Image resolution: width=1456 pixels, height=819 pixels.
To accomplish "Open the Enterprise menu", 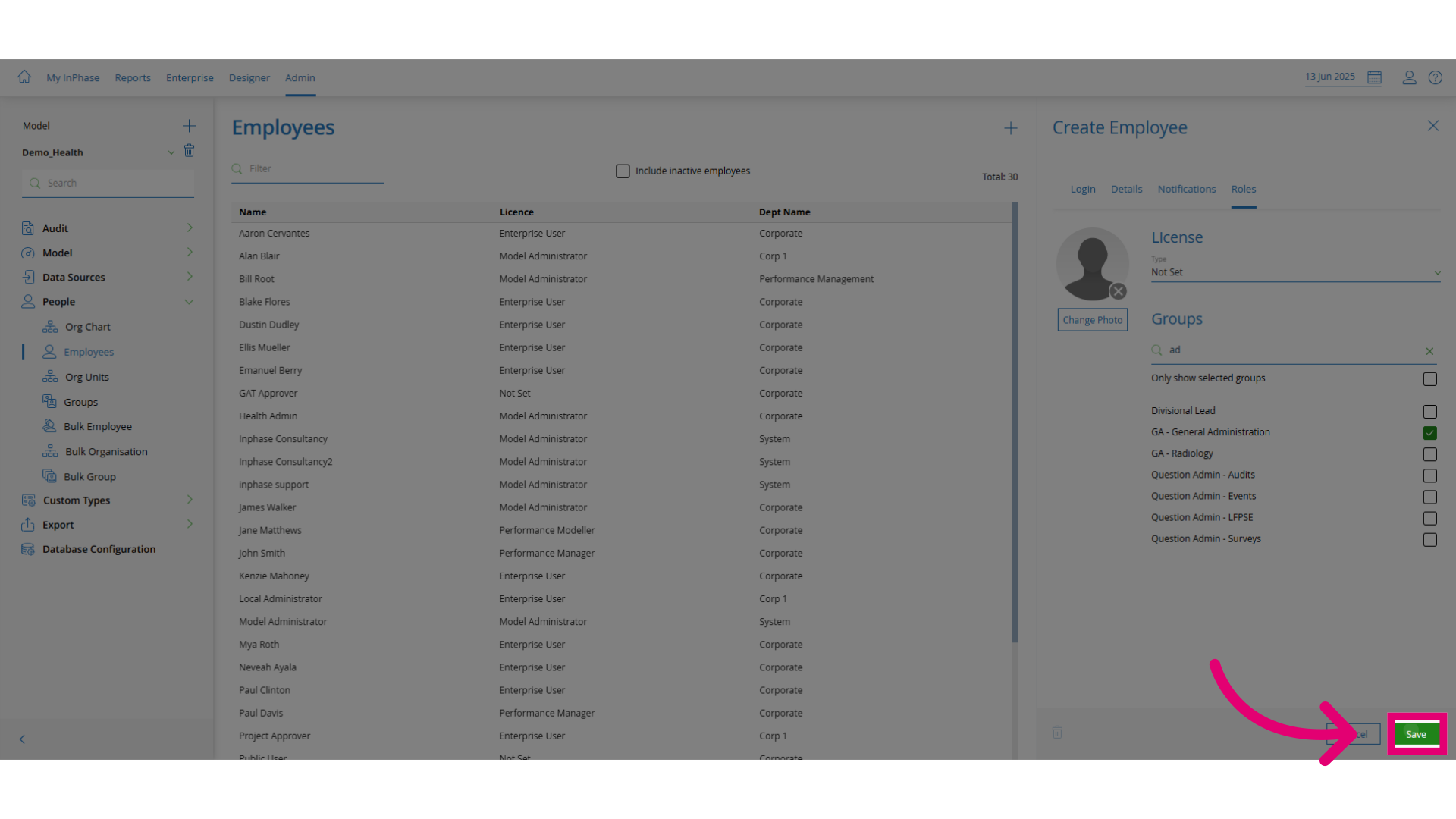I will click(x=190, y=77).
